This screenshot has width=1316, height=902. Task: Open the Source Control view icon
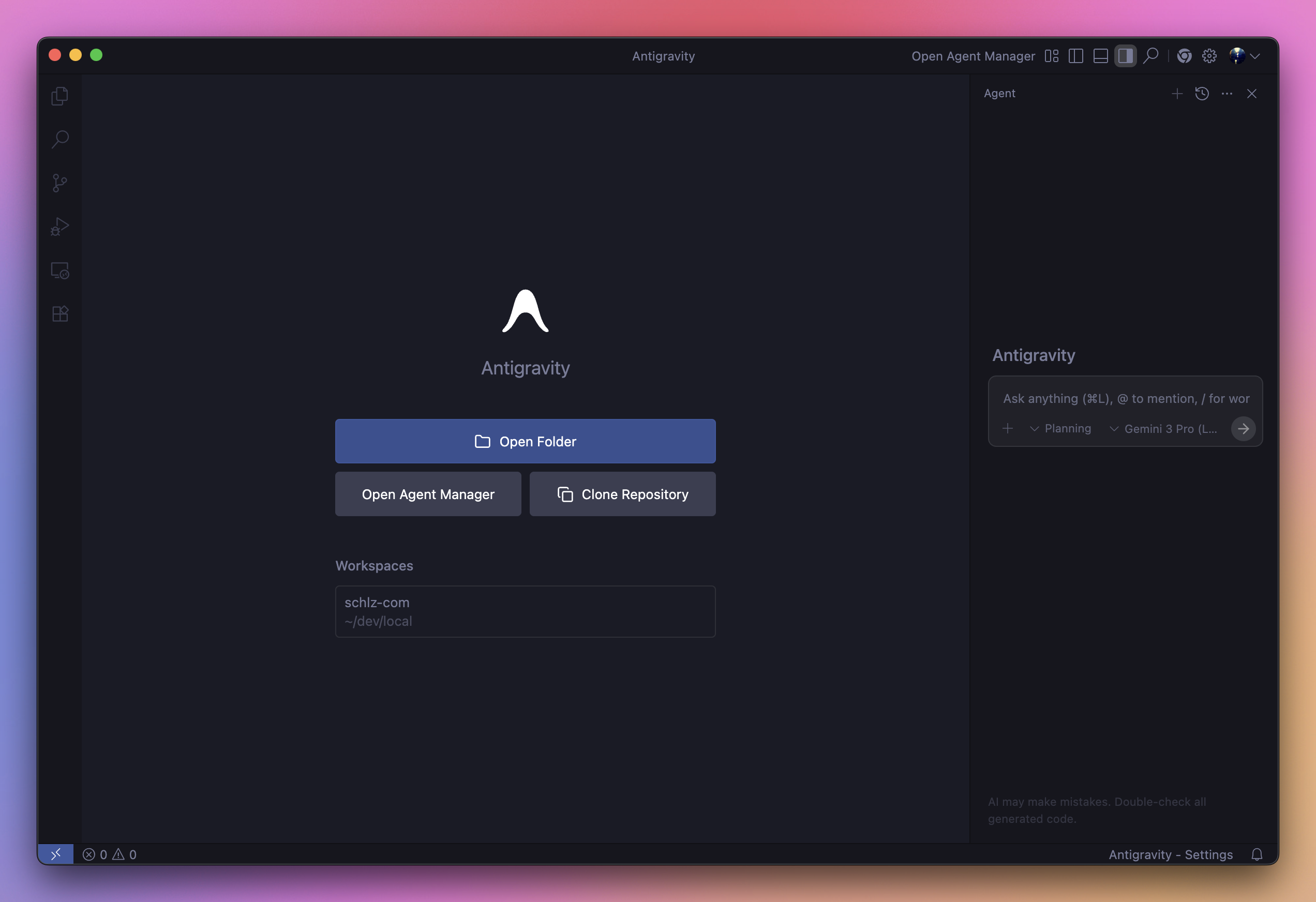[59, 183]
